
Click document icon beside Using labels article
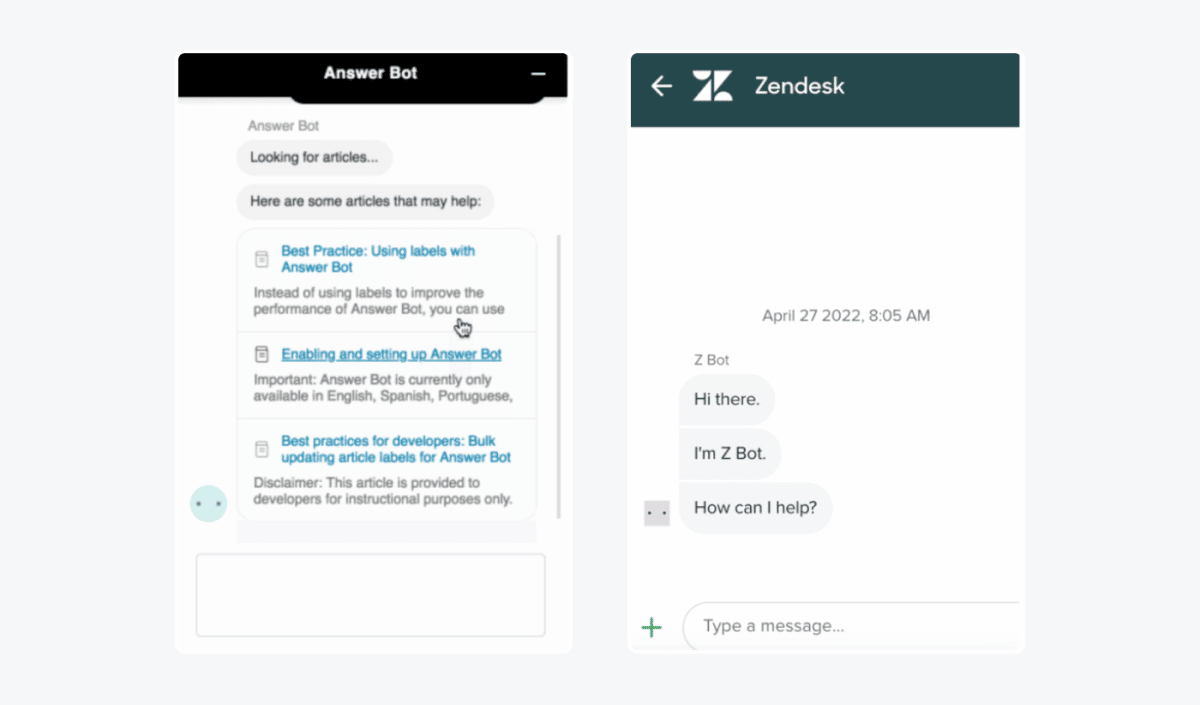click(x=261, y=259)
